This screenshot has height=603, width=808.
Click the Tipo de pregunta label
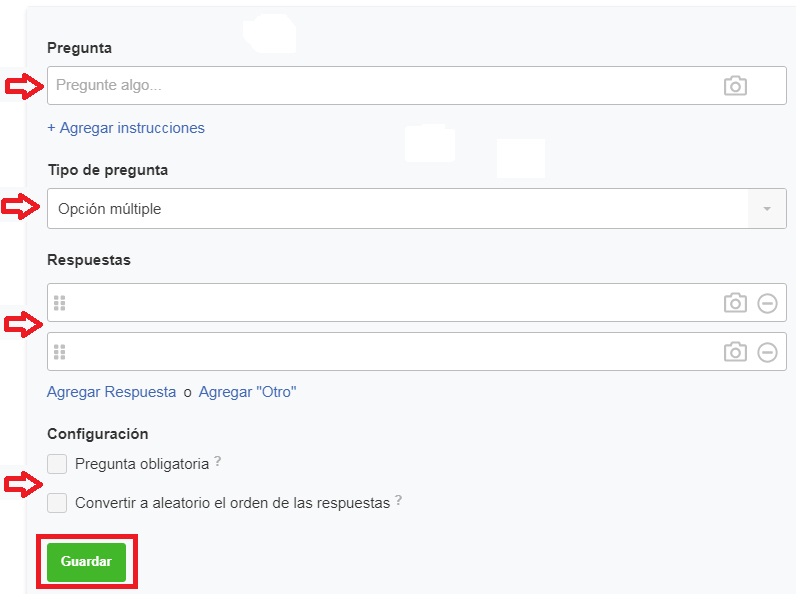click(x=108, y=170)
